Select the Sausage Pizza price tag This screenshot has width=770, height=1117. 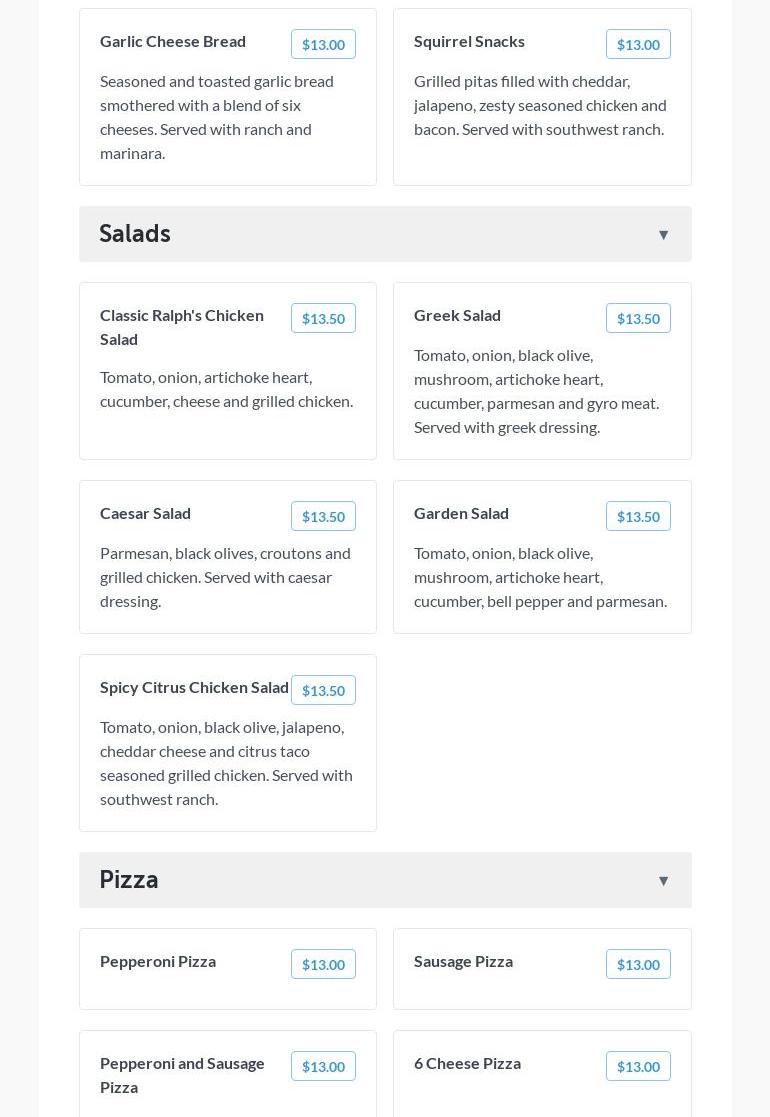click(x=638, y=964)
